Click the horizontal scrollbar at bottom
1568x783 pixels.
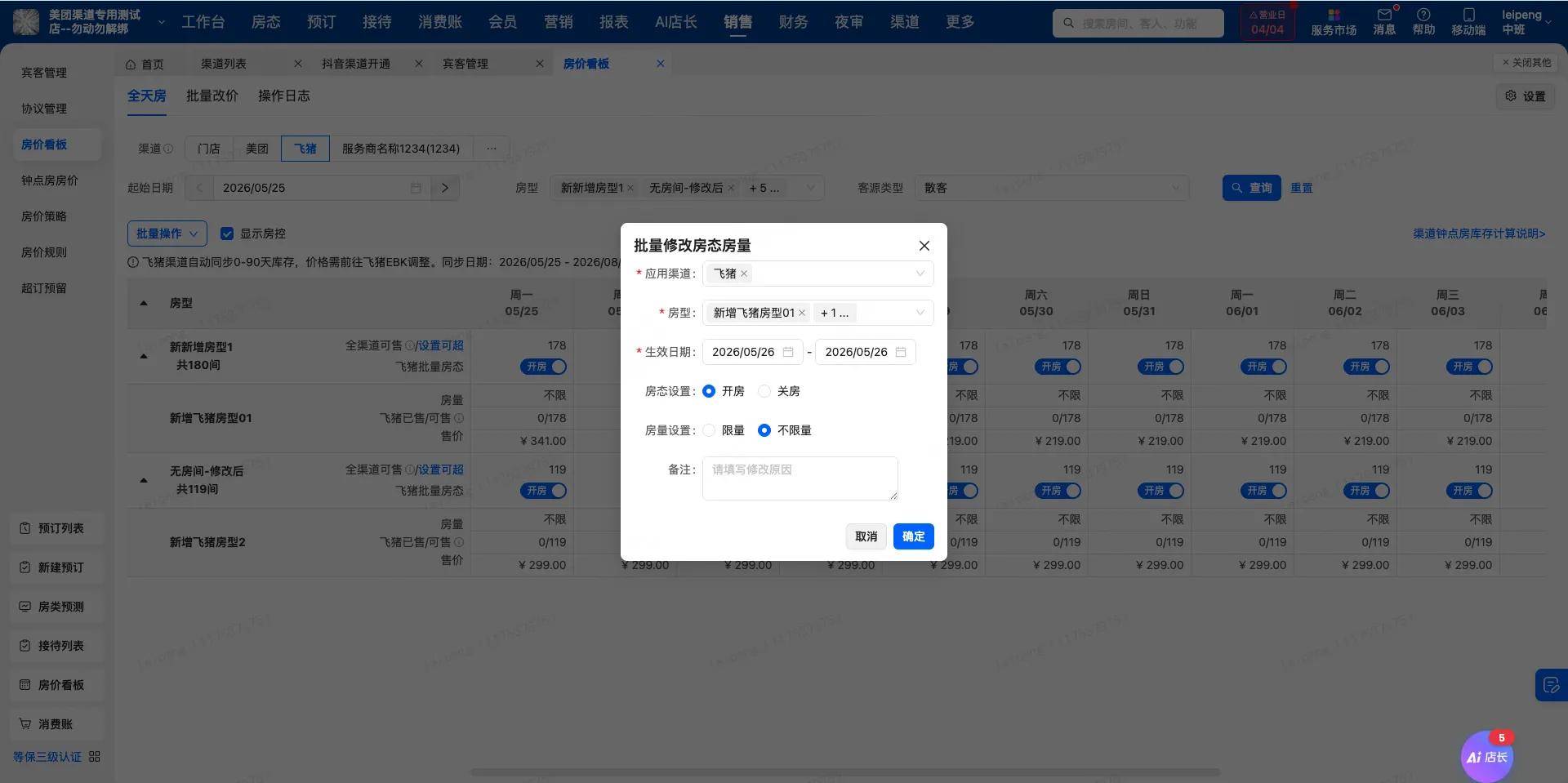(845, 772)
